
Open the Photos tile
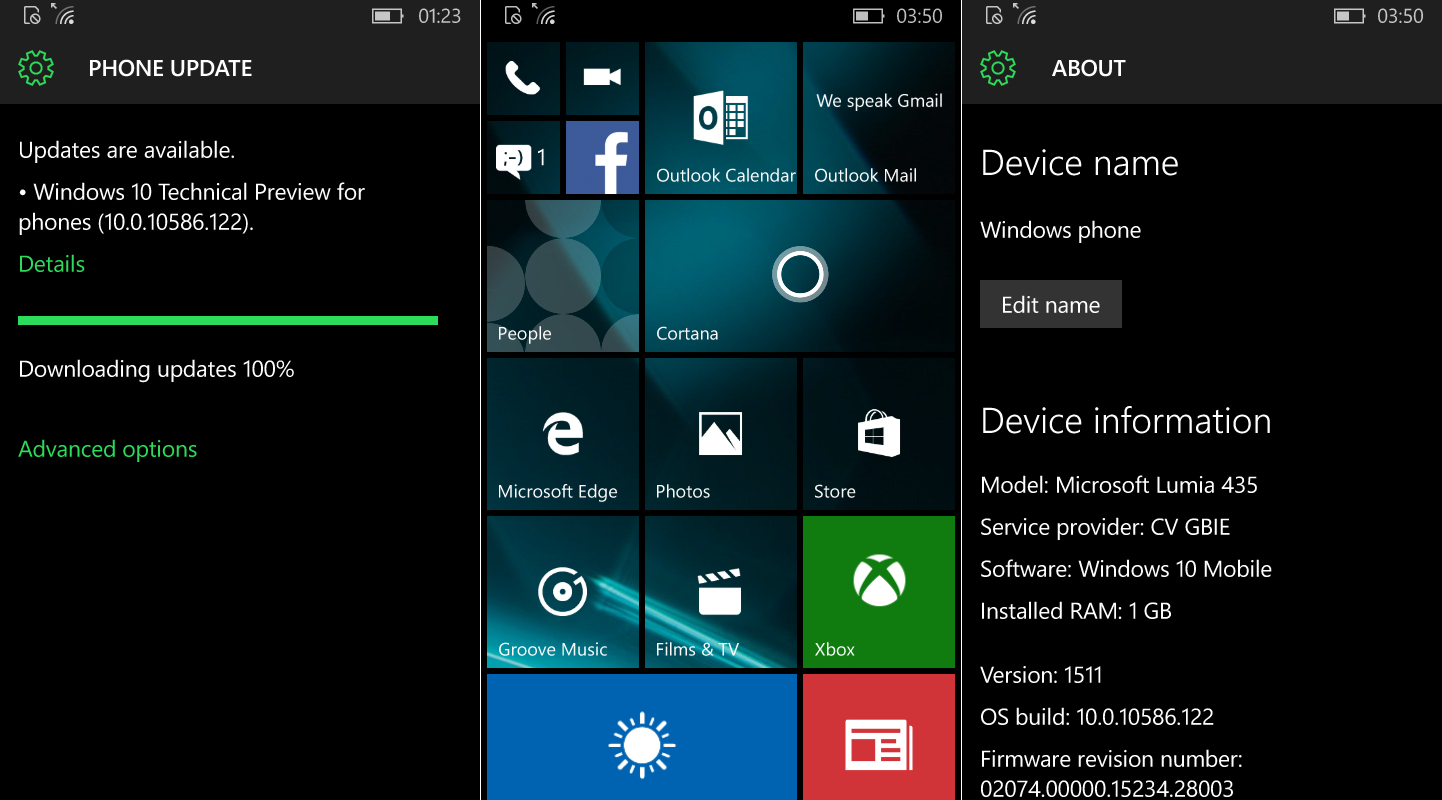tap(721, 434)
